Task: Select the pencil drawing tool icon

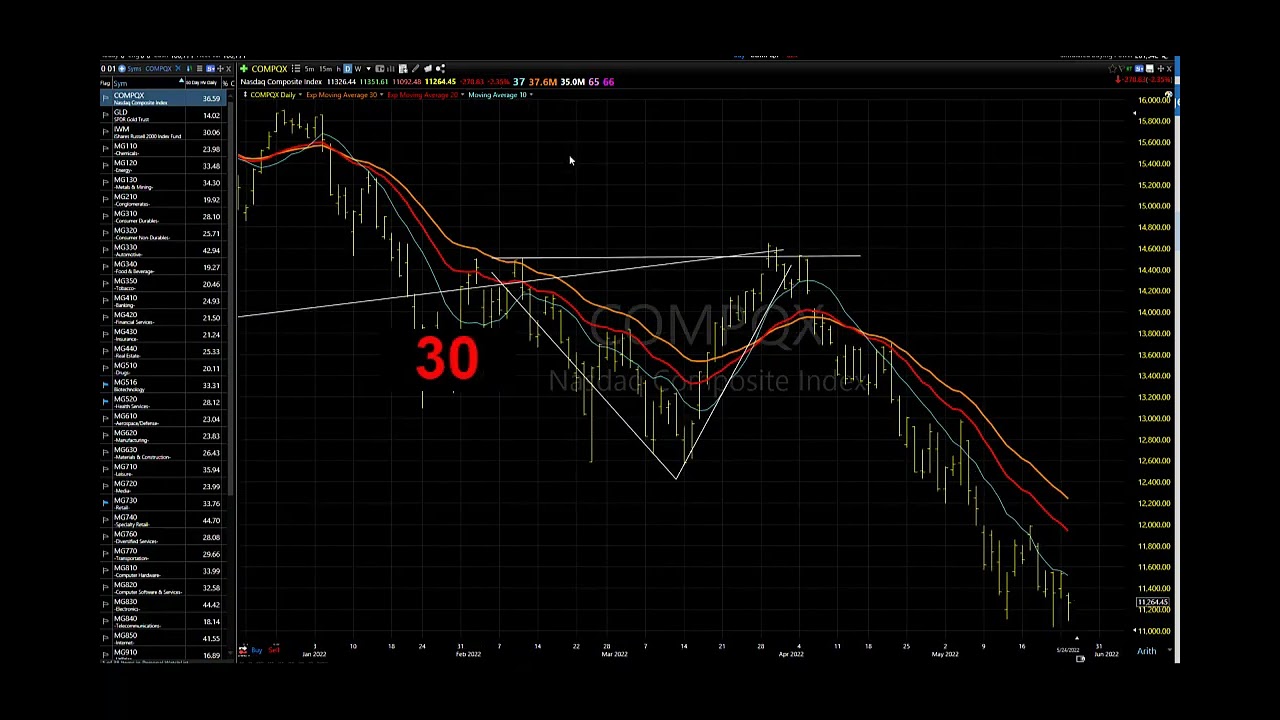Action: click(x=415, y=68)
